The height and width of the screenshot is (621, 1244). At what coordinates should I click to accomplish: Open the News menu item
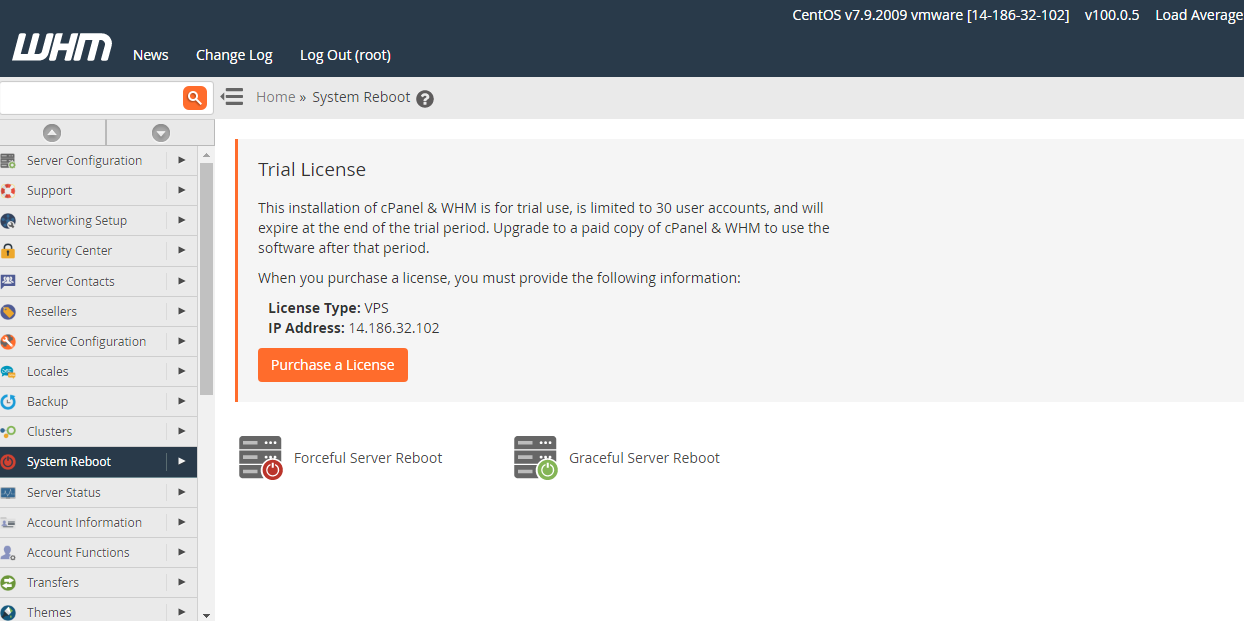151,55
